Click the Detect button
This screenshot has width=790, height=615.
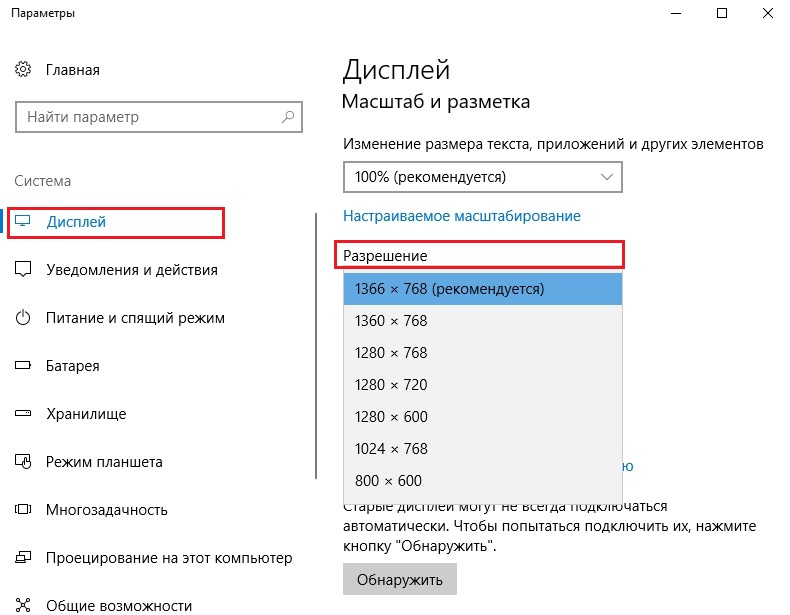coord(400,579)
